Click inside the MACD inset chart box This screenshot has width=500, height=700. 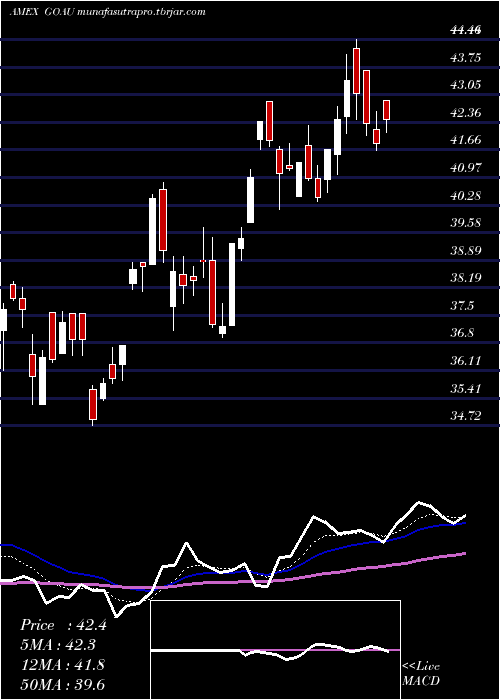[x=275, y=650]
